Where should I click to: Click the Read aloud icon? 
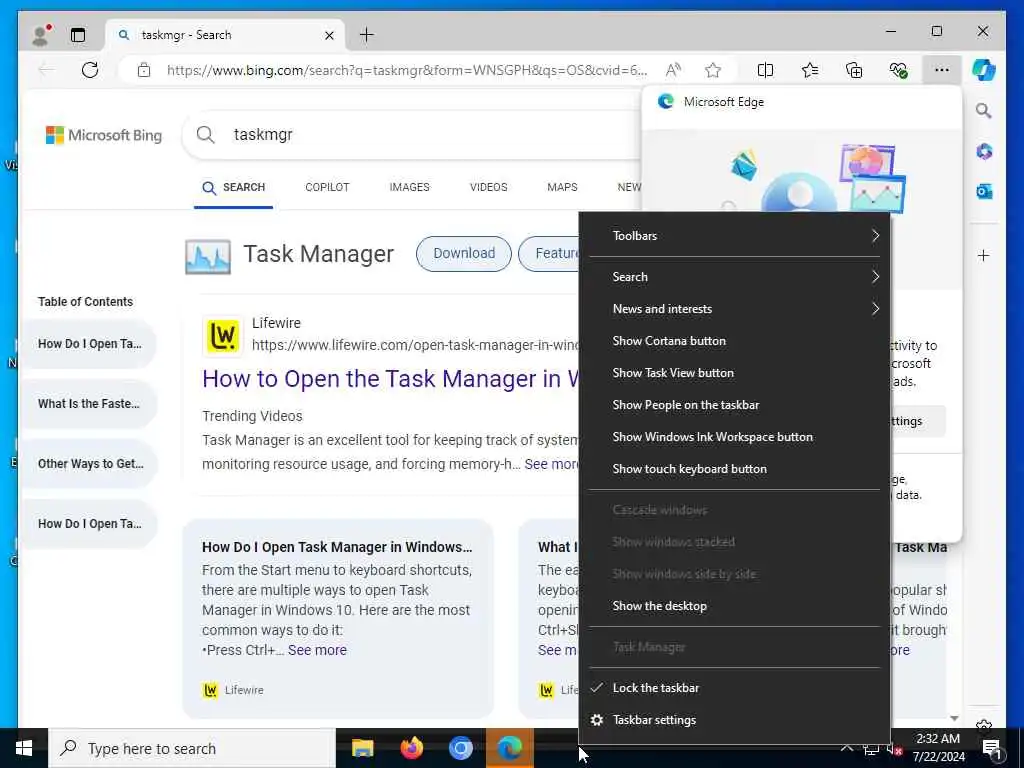[x=673, y=70]
